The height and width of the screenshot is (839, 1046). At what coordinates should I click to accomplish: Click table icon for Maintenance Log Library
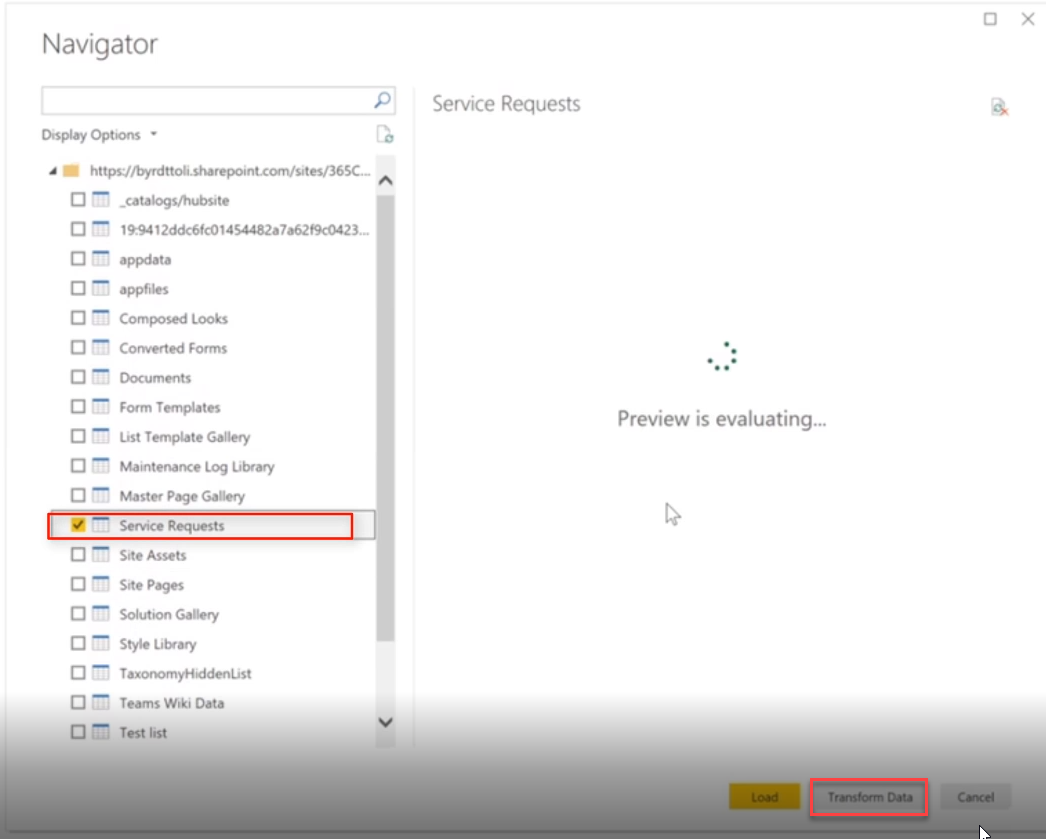click(101, 466)
